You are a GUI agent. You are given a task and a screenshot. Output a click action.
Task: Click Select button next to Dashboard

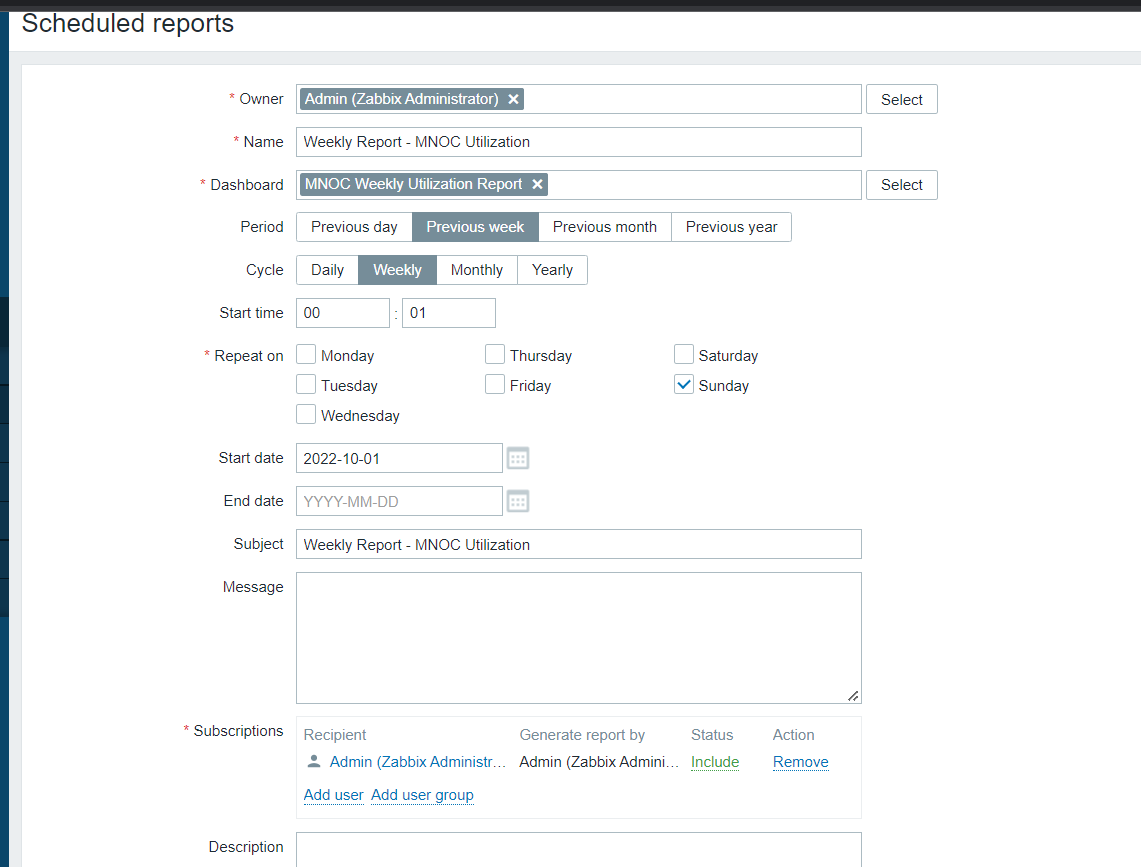pyautogui.click(x=902, y=185)
